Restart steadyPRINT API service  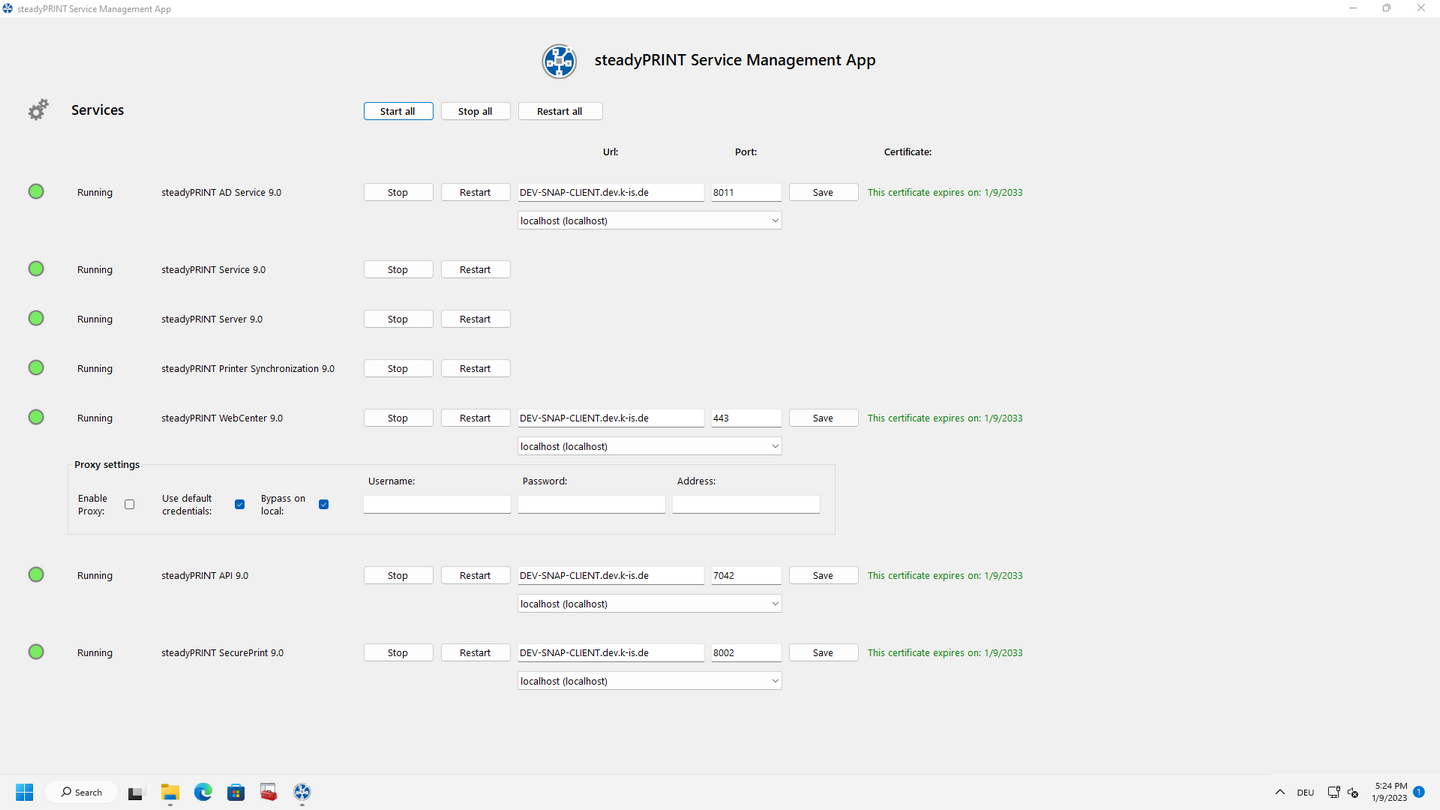pyautogui.click(x=476, y=575)
